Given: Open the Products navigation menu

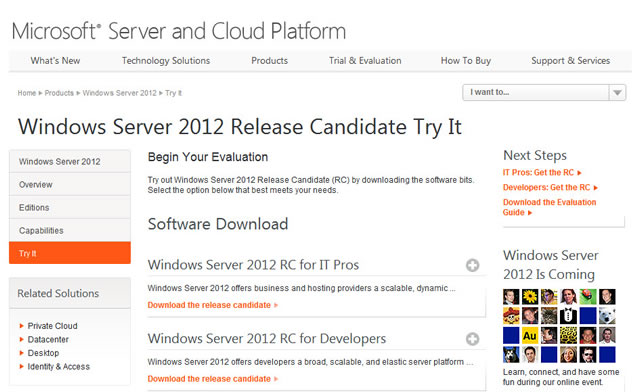Looking at the screenshot, I should coord(269,61).
